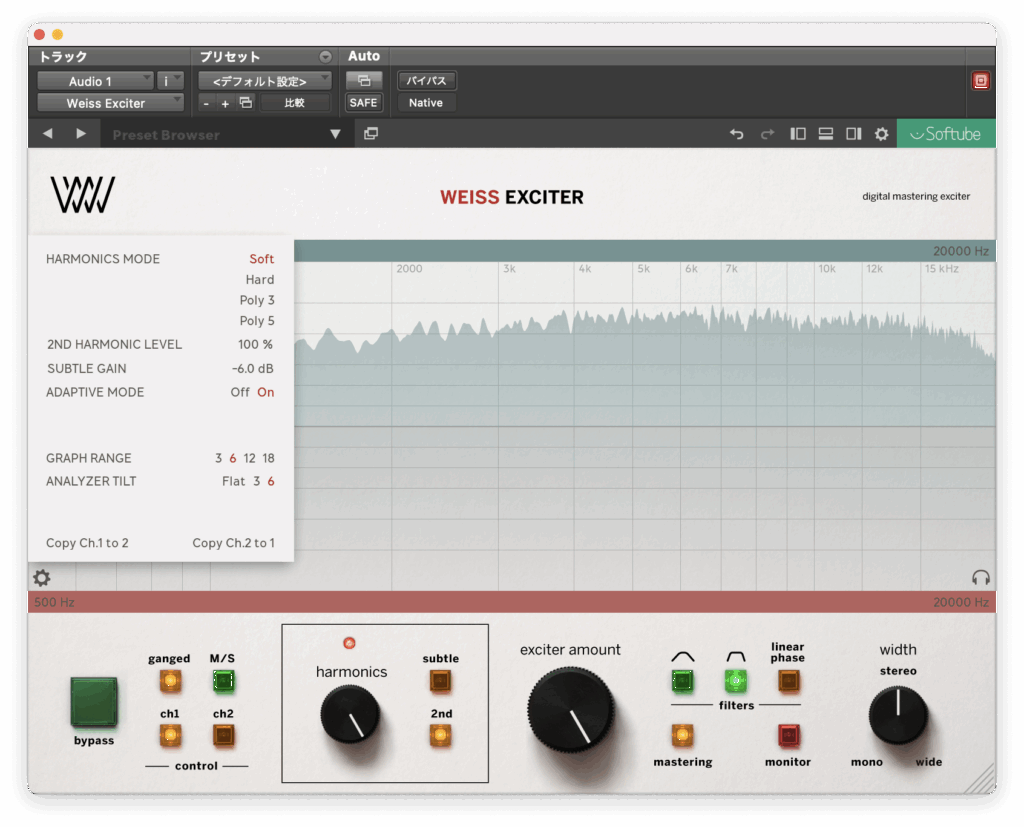Set Adaptive Mode to Off
The image size is (1024, 827).
pyautogui.click(x=240, y=392)
